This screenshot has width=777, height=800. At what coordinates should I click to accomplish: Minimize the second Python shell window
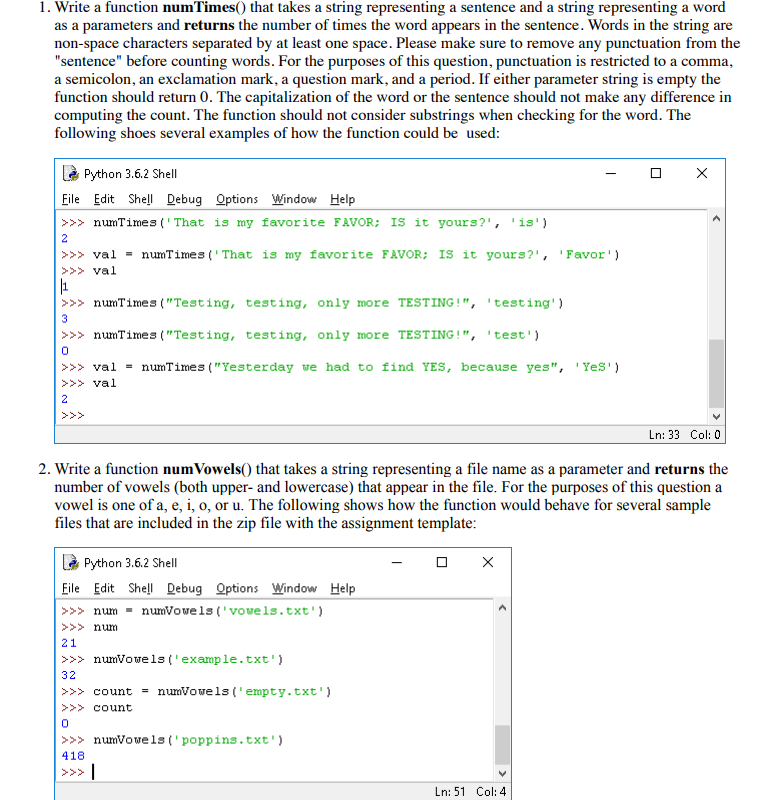pyautogui.click(x=397, y=562)
